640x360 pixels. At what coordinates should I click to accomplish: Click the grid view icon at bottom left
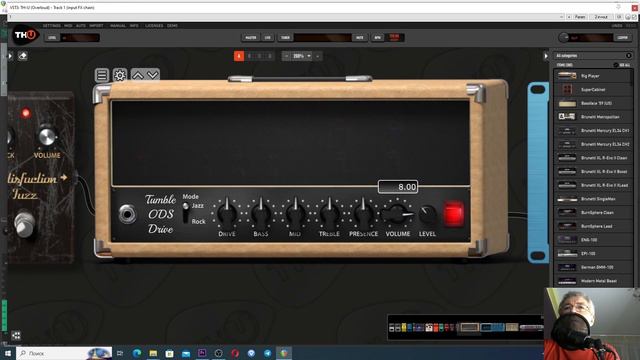16,336
